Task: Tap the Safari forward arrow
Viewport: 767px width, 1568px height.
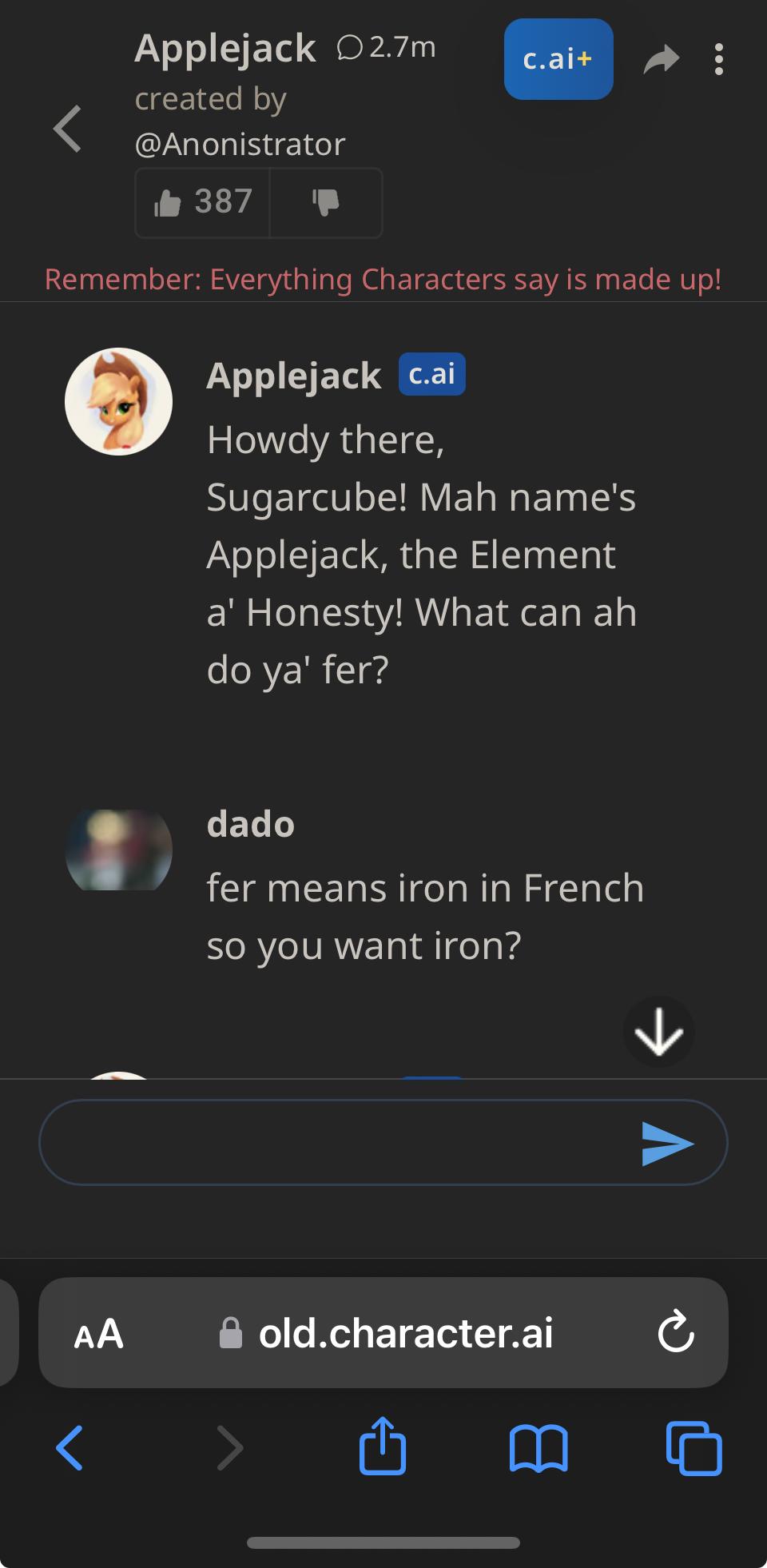Action: pos(230,1448)
